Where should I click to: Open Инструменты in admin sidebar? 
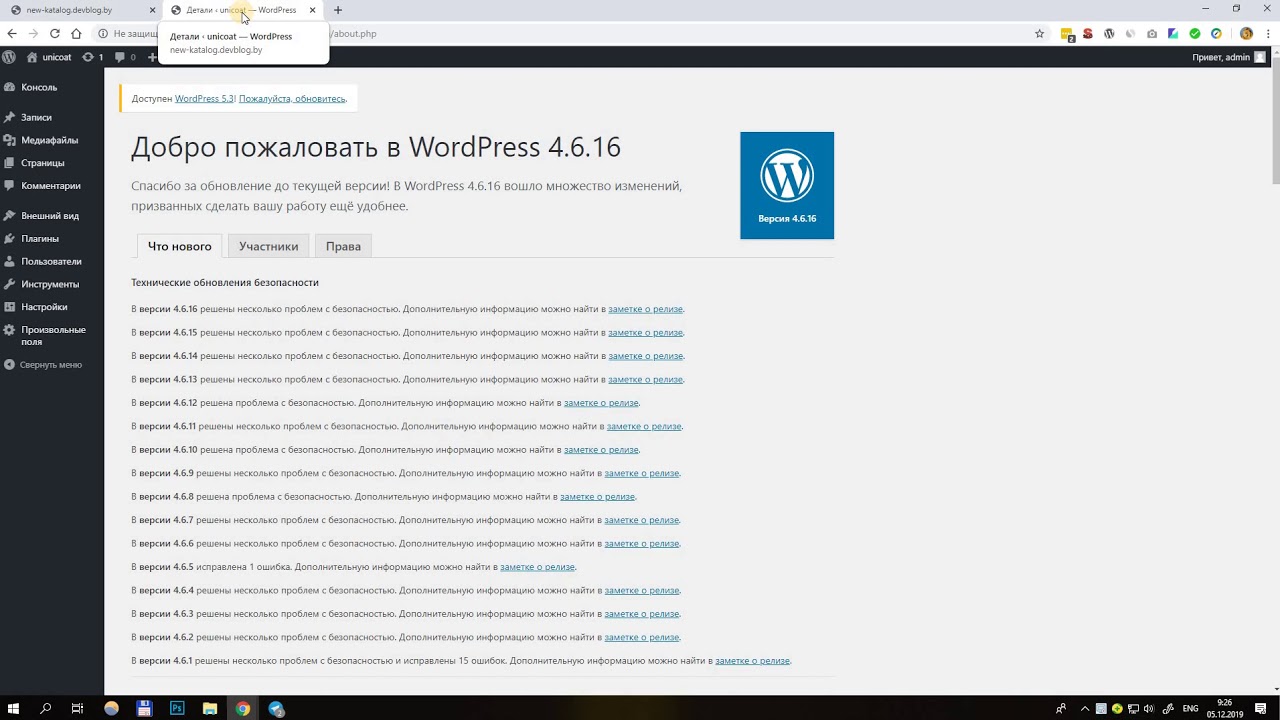click(x=52, y=284)
